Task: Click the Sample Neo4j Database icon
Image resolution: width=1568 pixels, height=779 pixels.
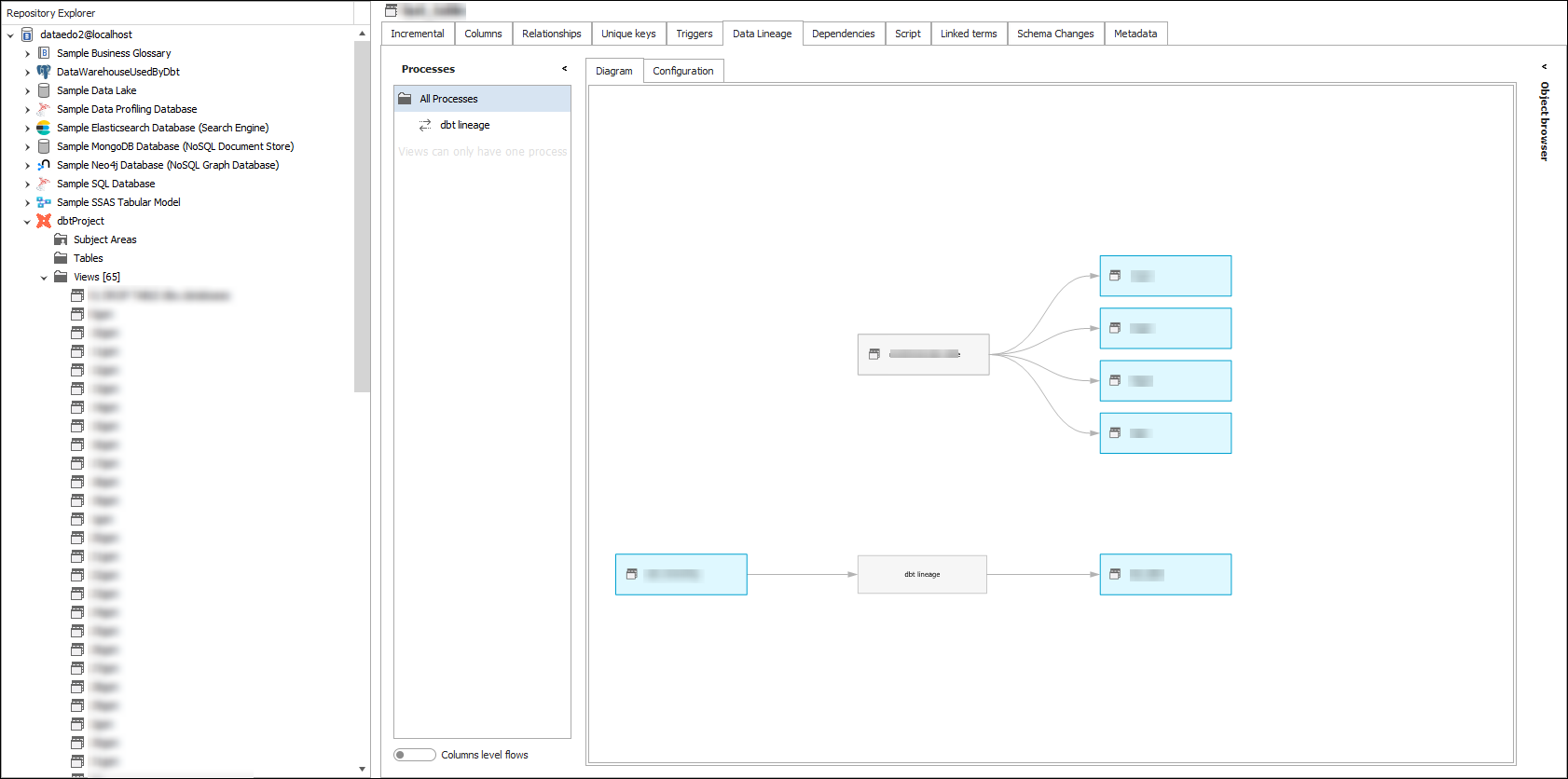Action: click(x=44, y=165)
